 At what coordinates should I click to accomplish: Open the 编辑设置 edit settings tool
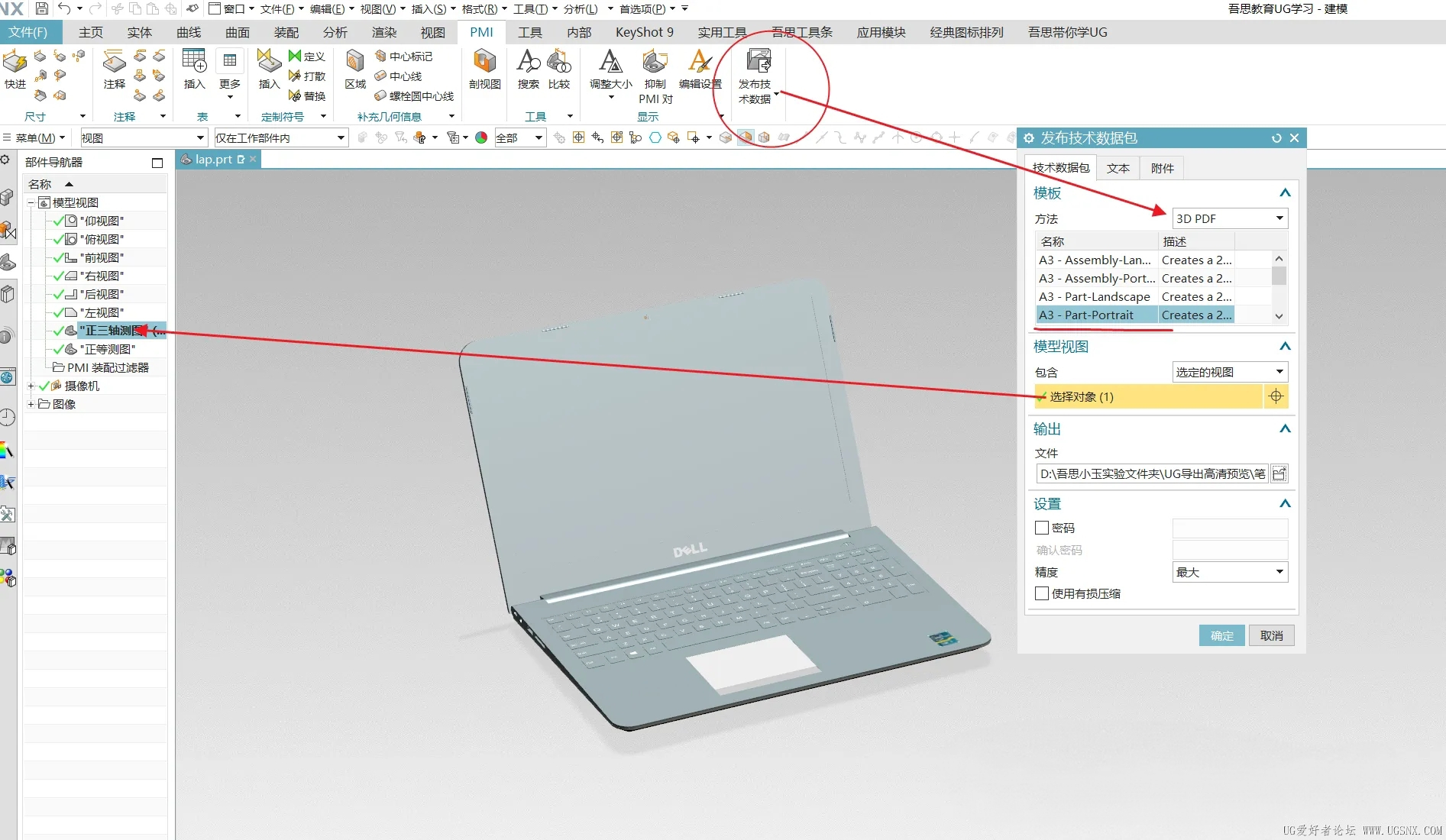tap(700, 69)
